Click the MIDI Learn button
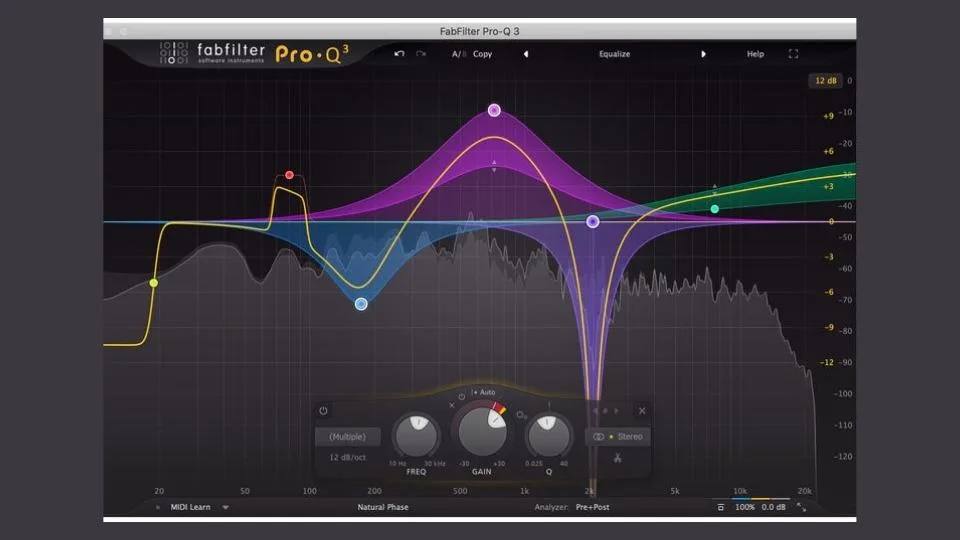This screenshot has height=540, width=960. [x=190, y=507]
